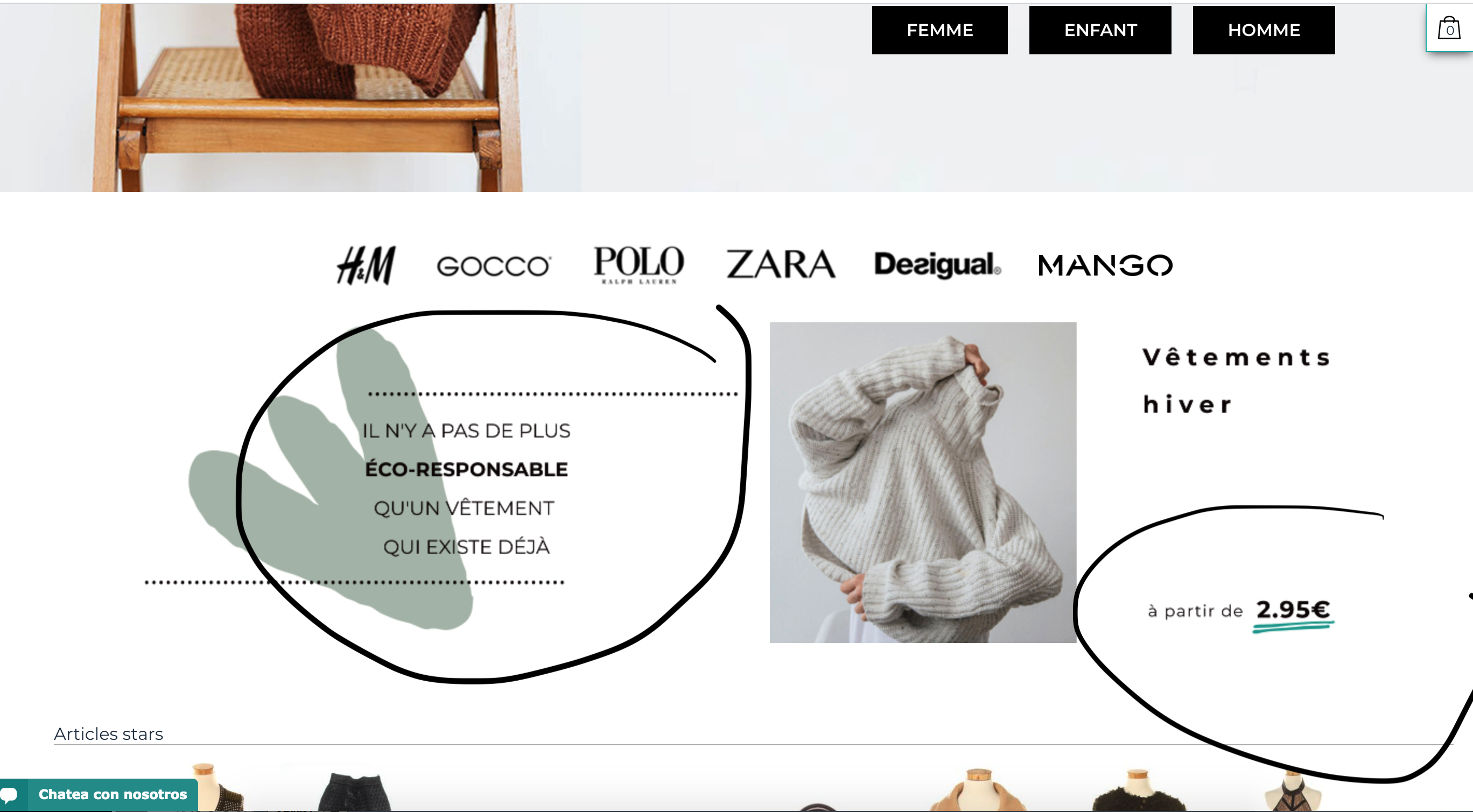This screenshot has width=1473, height=812.
Task: Open the white knit sweater image
Action: coord(923,482)
